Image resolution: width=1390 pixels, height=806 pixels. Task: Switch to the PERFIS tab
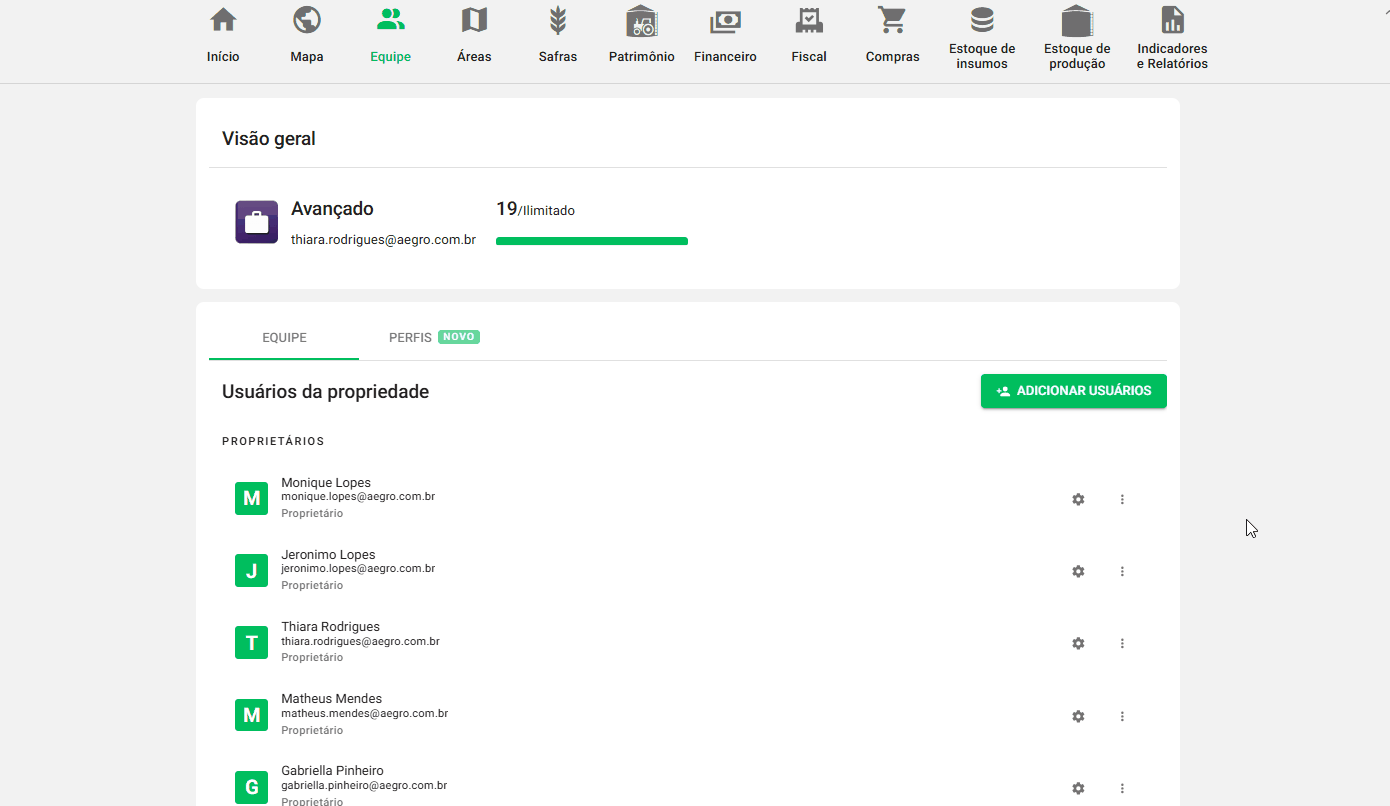pos(410,337)
